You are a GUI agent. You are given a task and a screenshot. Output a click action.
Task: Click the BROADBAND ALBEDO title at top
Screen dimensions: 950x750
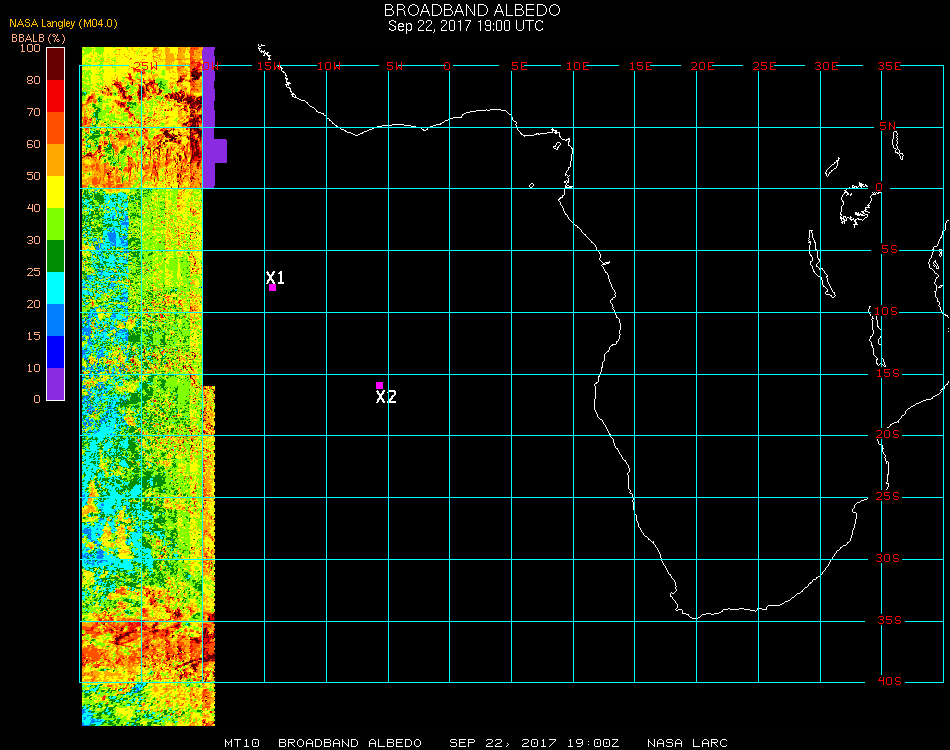coord(465,10)
